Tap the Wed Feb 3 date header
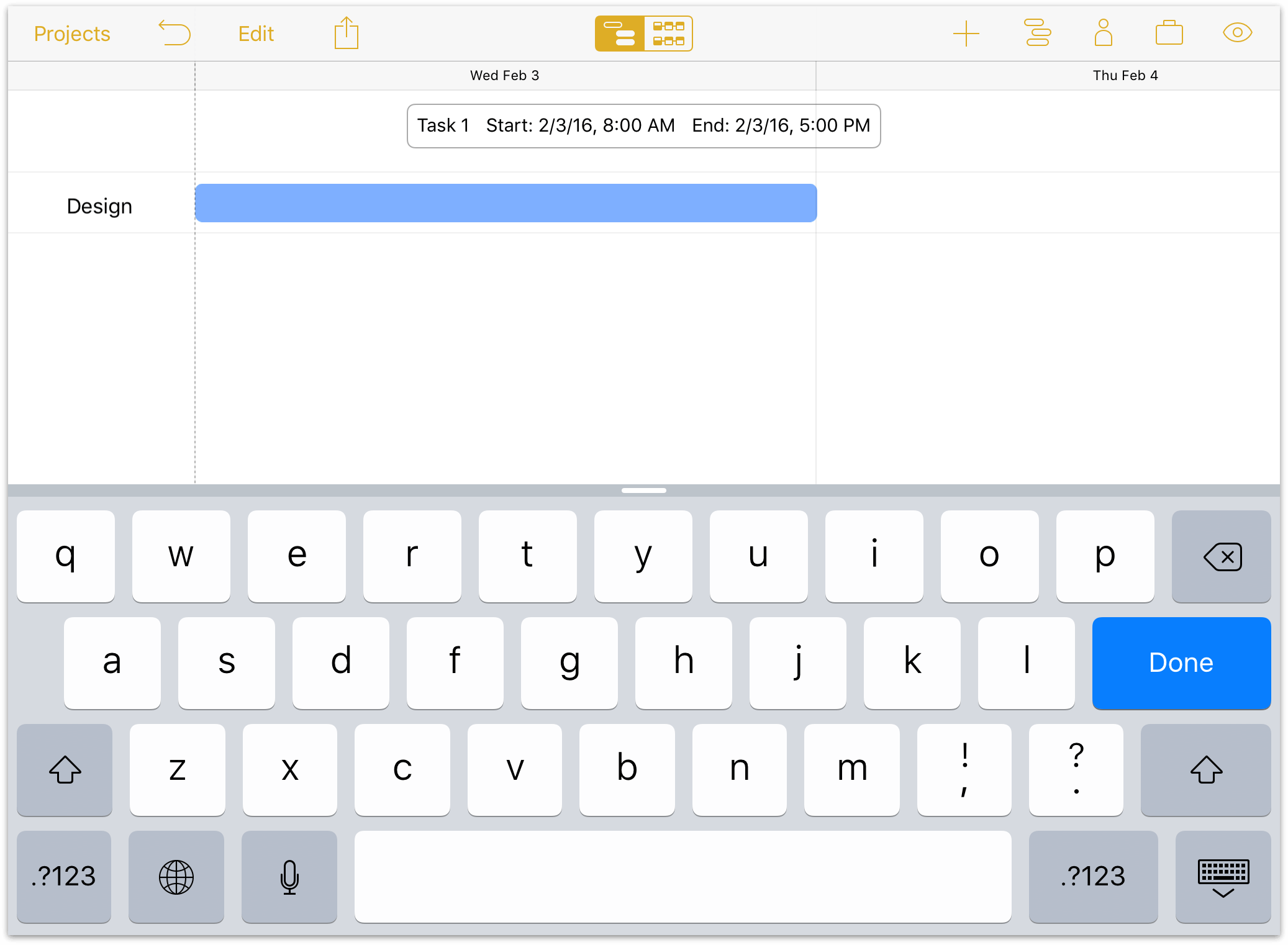The width and height of the screenshot is (1288, 945). [x=504, y=75]
